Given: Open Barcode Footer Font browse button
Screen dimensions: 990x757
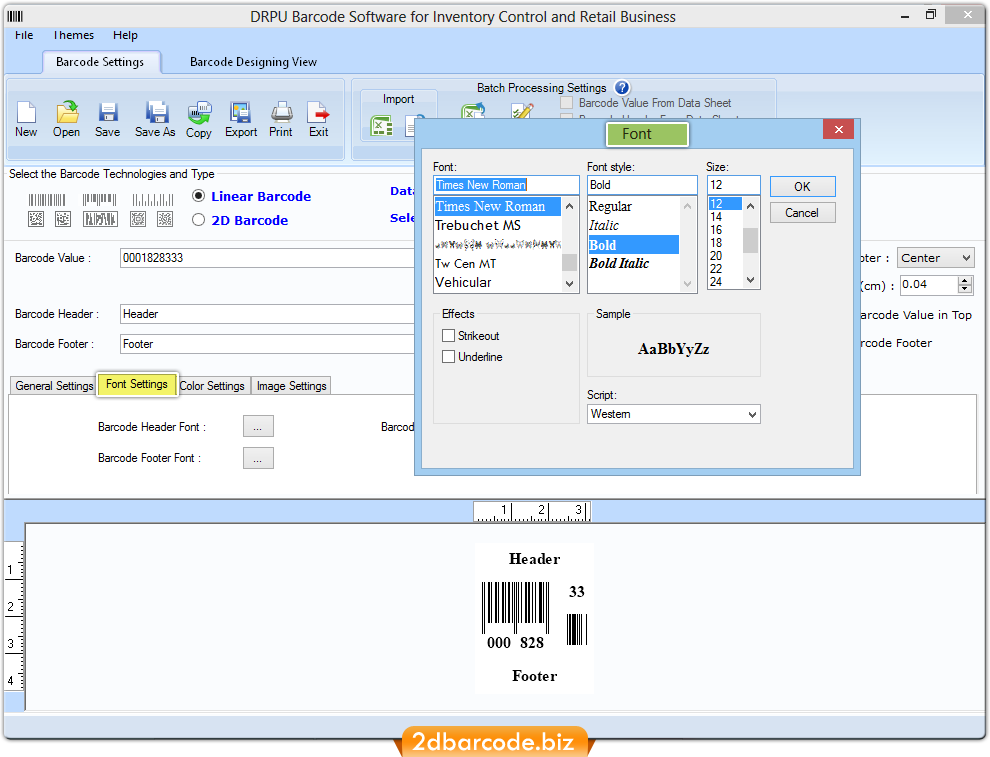Looking at the screenshot, I should click(258, 458).
